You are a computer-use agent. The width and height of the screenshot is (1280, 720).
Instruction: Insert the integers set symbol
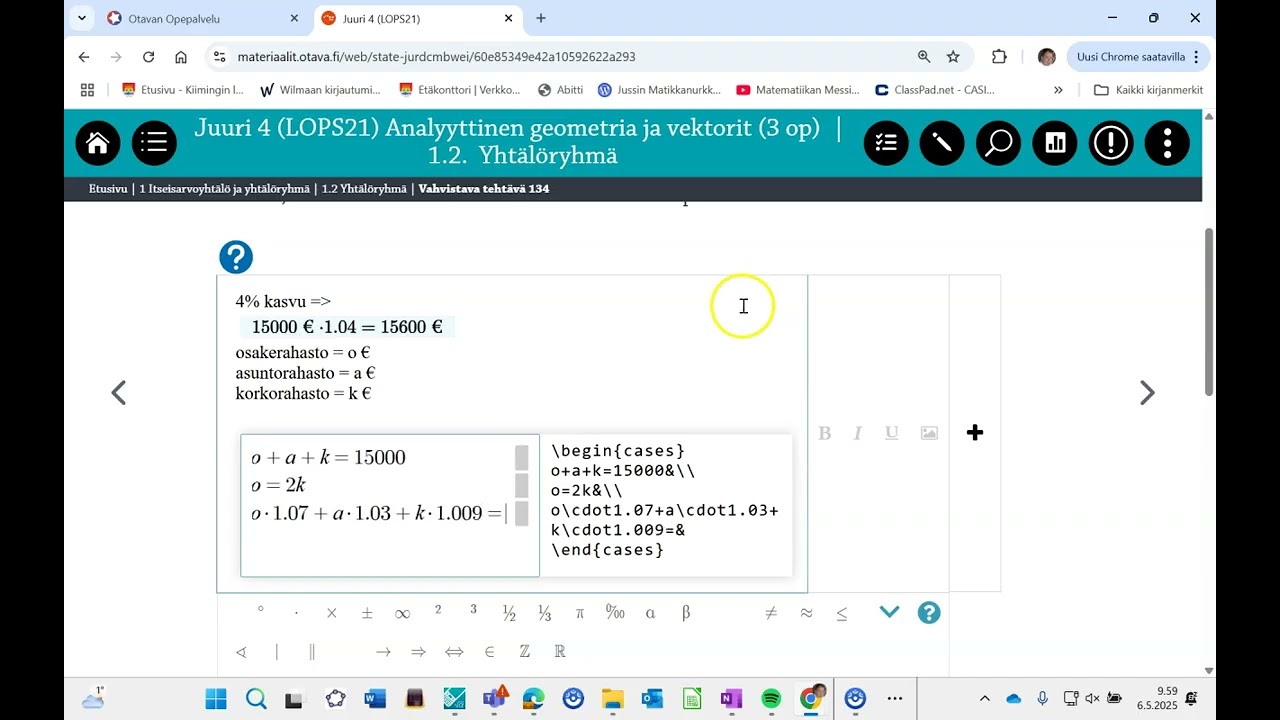(x=524, y=652)
